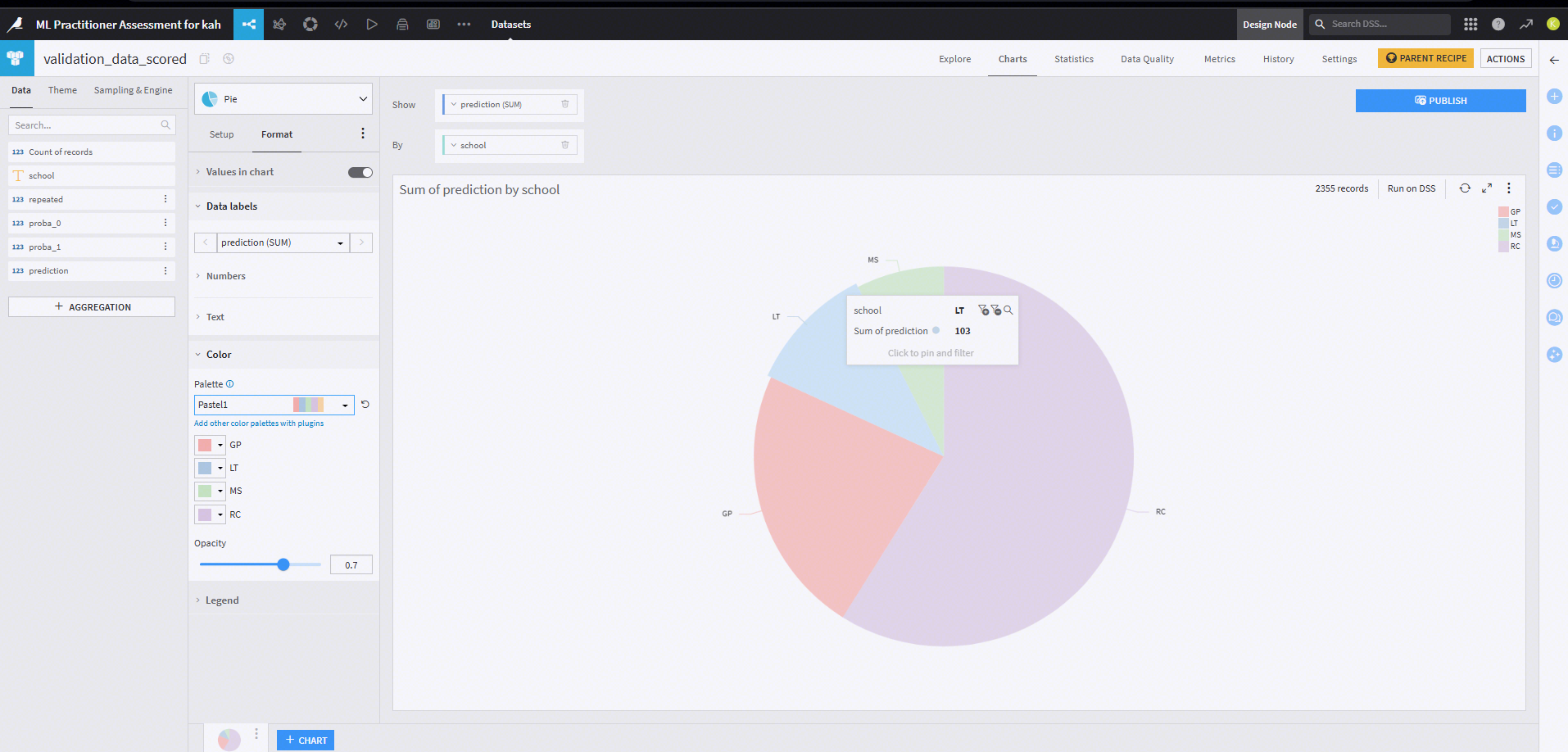The image size is (1568, 752).
Task: Open the code notebooks icon
Action: coord(341,25)
